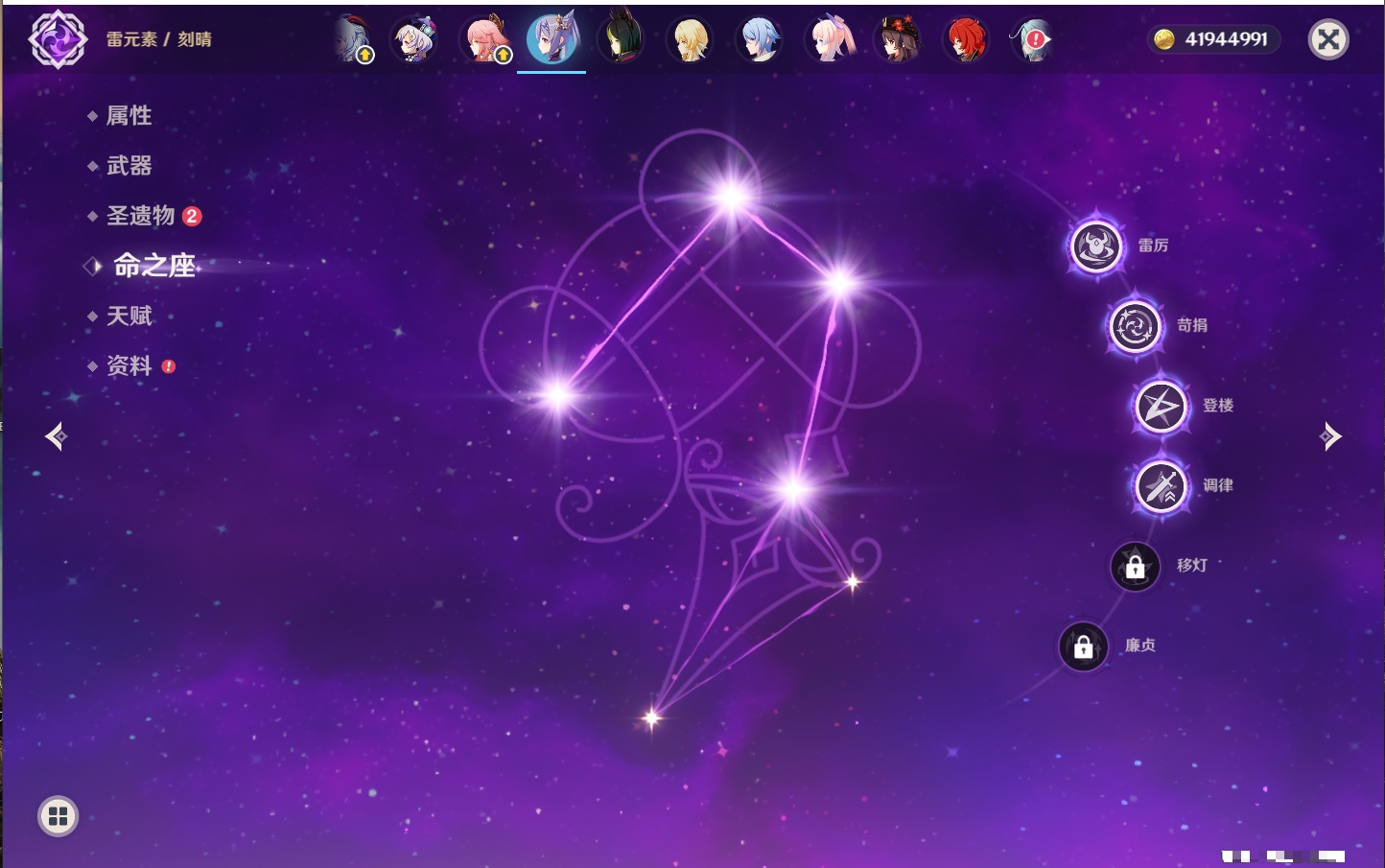
Task: Select the blonde-haired character portrait
Action: [x=690, y=39]
